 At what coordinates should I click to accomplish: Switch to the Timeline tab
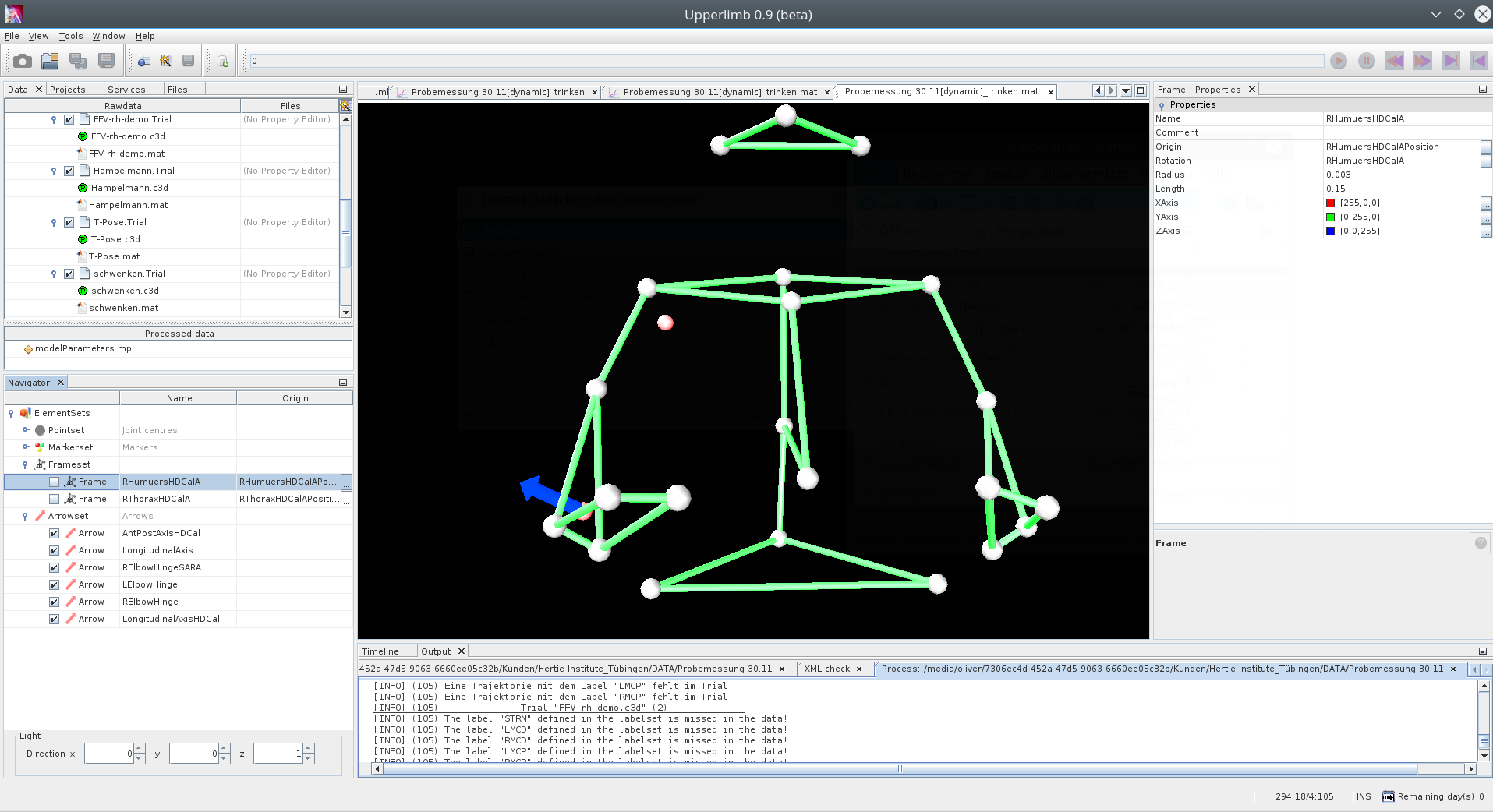click(380, 651)
